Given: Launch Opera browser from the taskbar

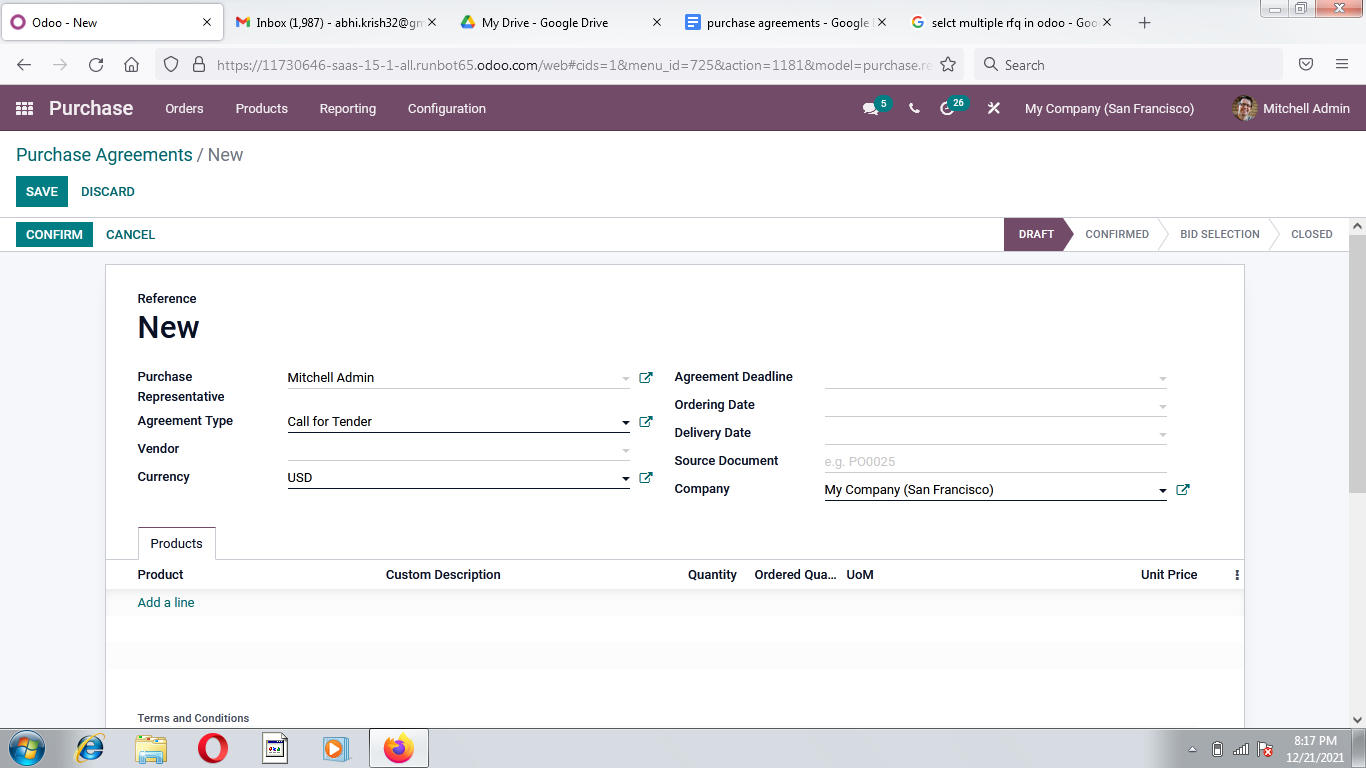Looking at the screenshot, I should coord(212,748).
